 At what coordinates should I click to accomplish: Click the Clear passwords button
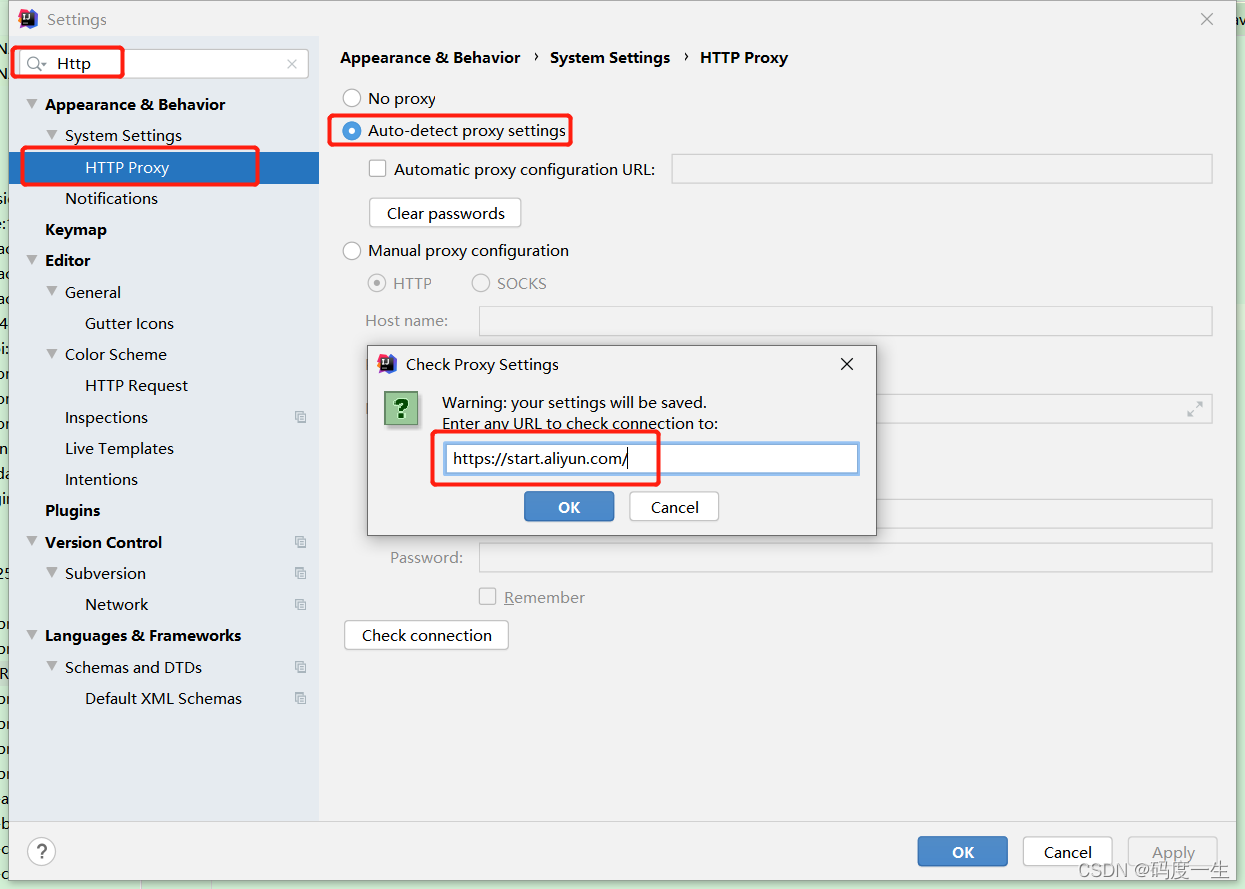(x=445, y=213)
